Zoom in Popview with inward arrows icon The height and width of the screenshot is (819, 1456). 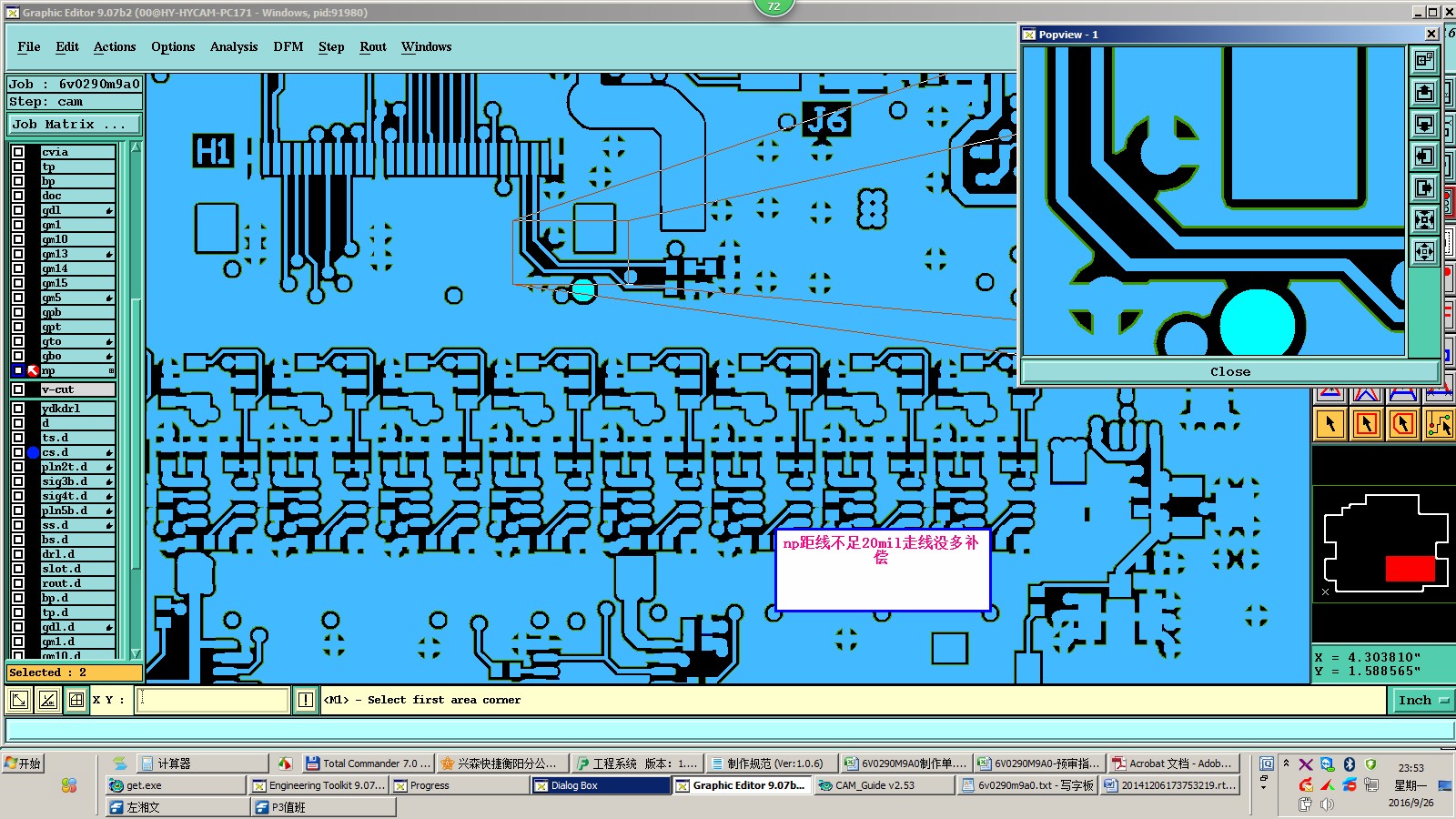(x=1424, y=219)
